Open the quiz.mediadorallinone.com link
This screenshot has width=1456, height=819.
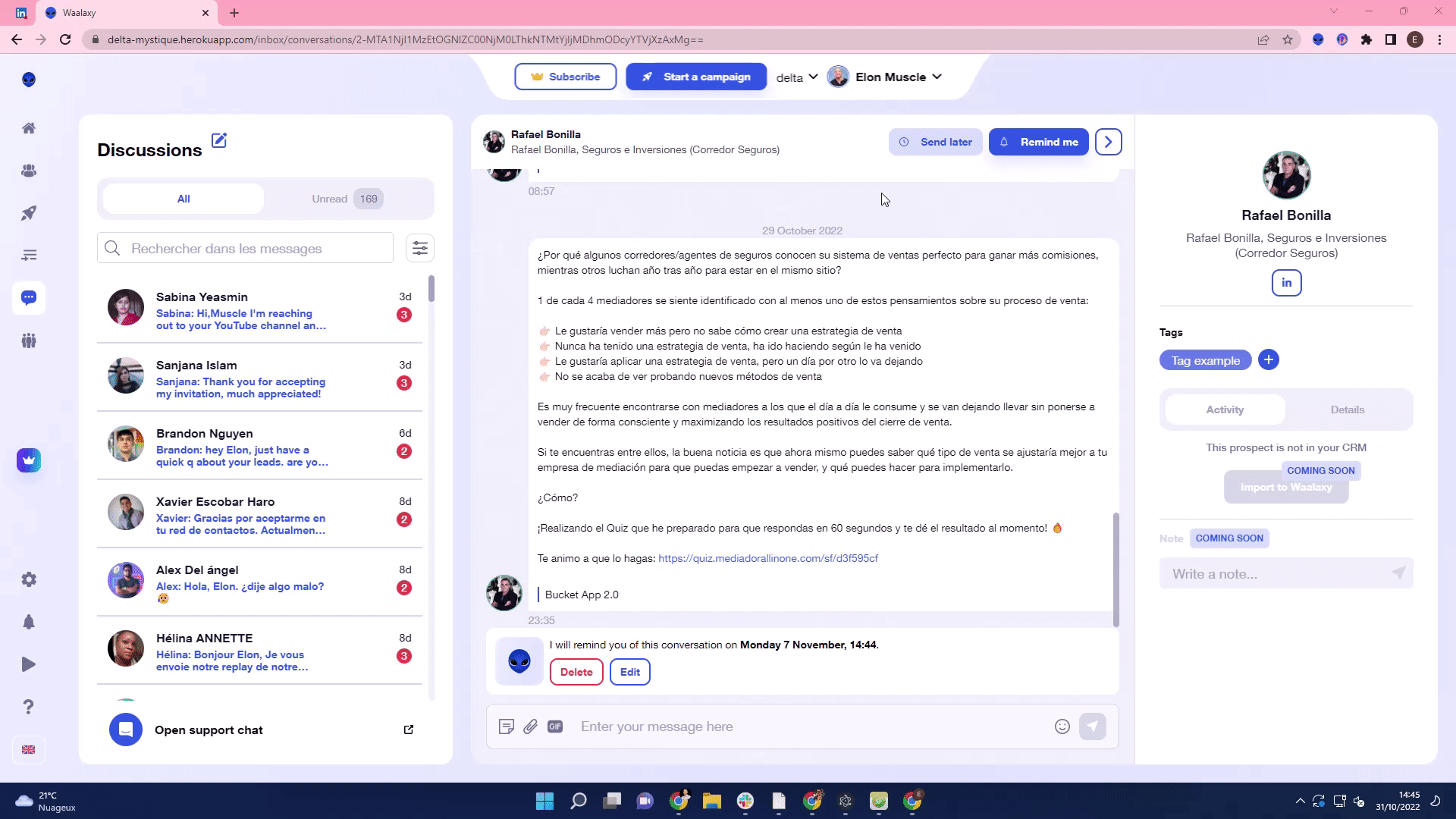pyautogui.click(x=768, y=558)
